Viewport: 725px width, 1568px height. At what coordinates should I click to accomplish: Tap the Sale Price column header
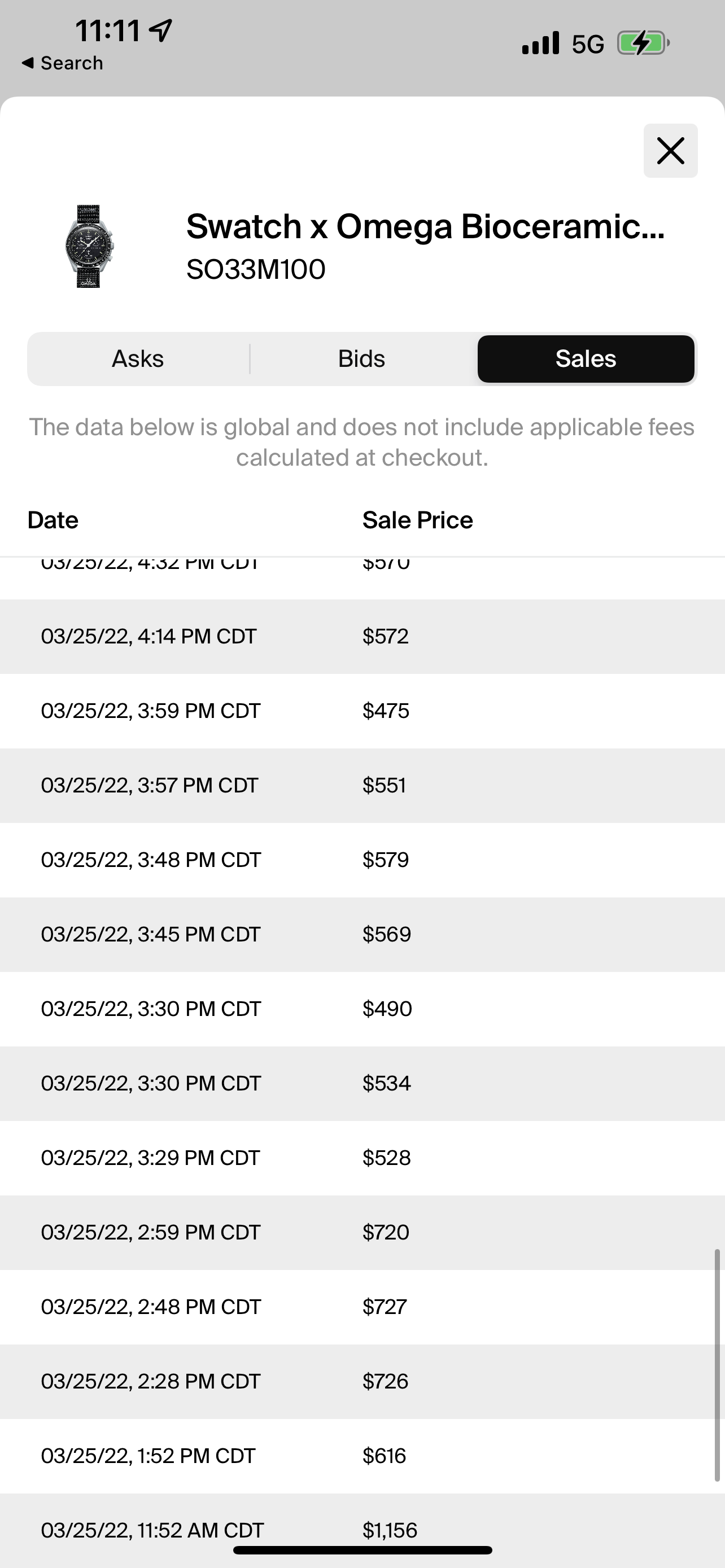click(417, 520)
